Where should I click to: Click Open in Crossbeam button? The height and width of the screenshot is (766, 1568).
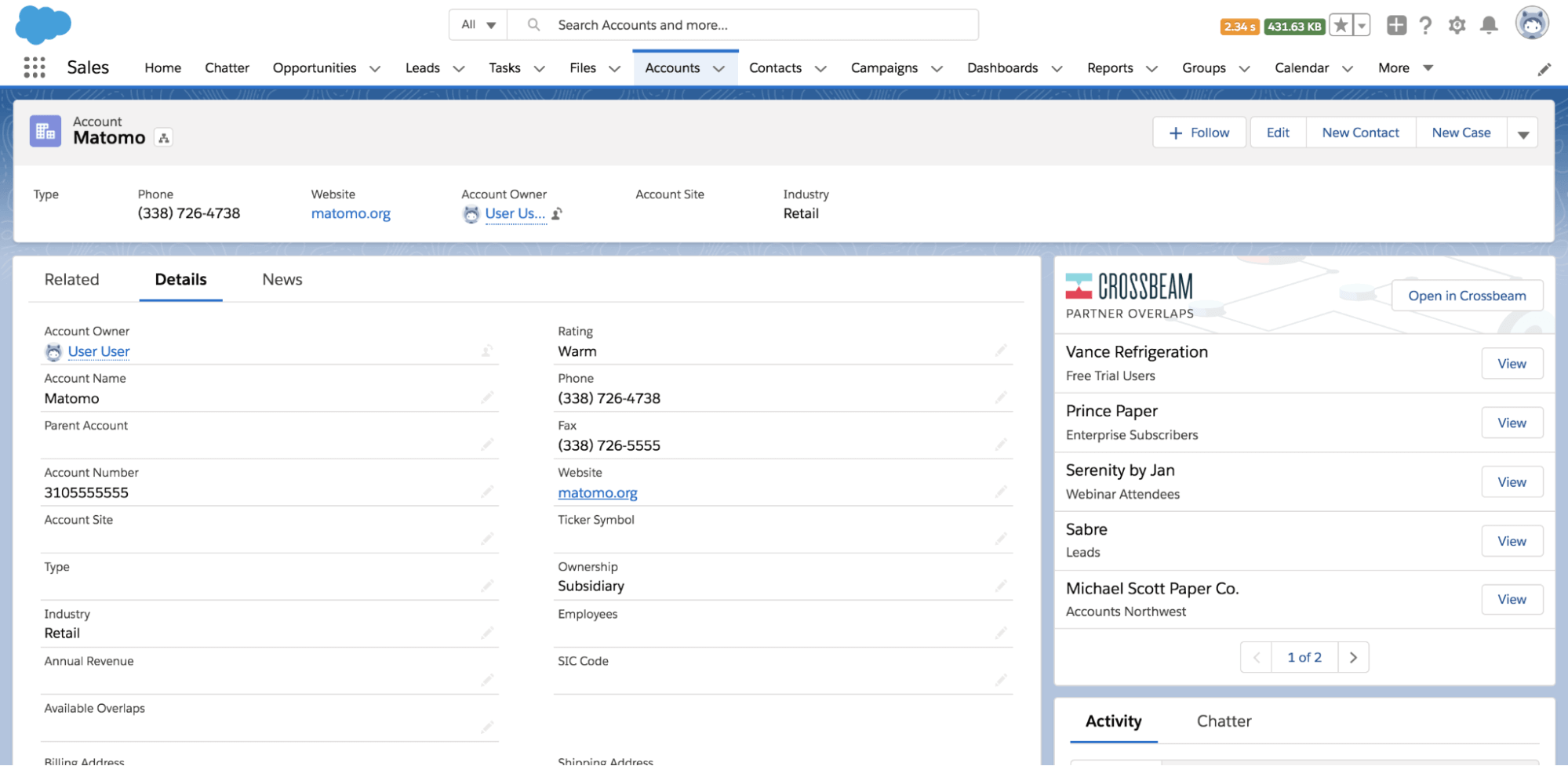click(1467, 296)
